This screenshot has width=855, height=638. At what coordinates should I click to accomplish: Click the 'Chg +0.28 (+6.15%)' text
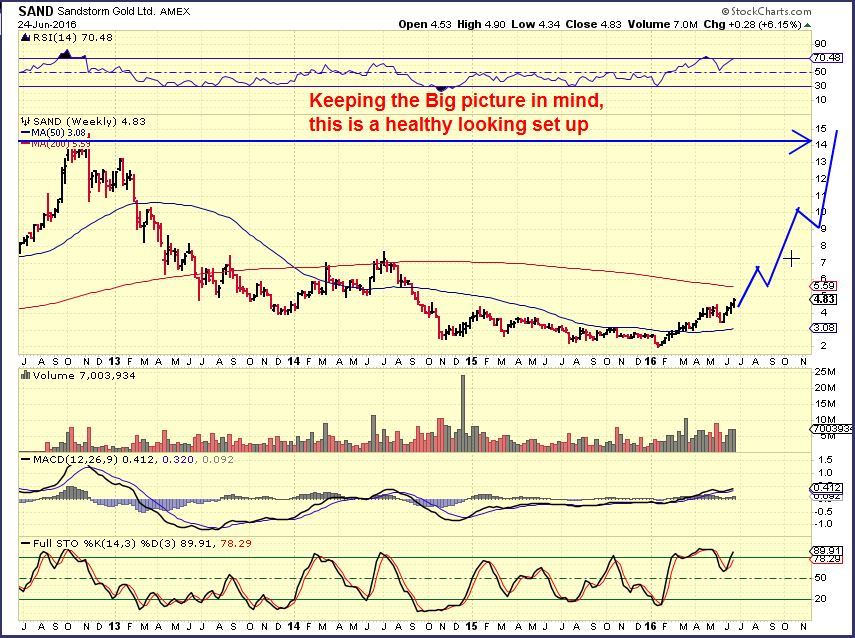click(x=752, y=25)
